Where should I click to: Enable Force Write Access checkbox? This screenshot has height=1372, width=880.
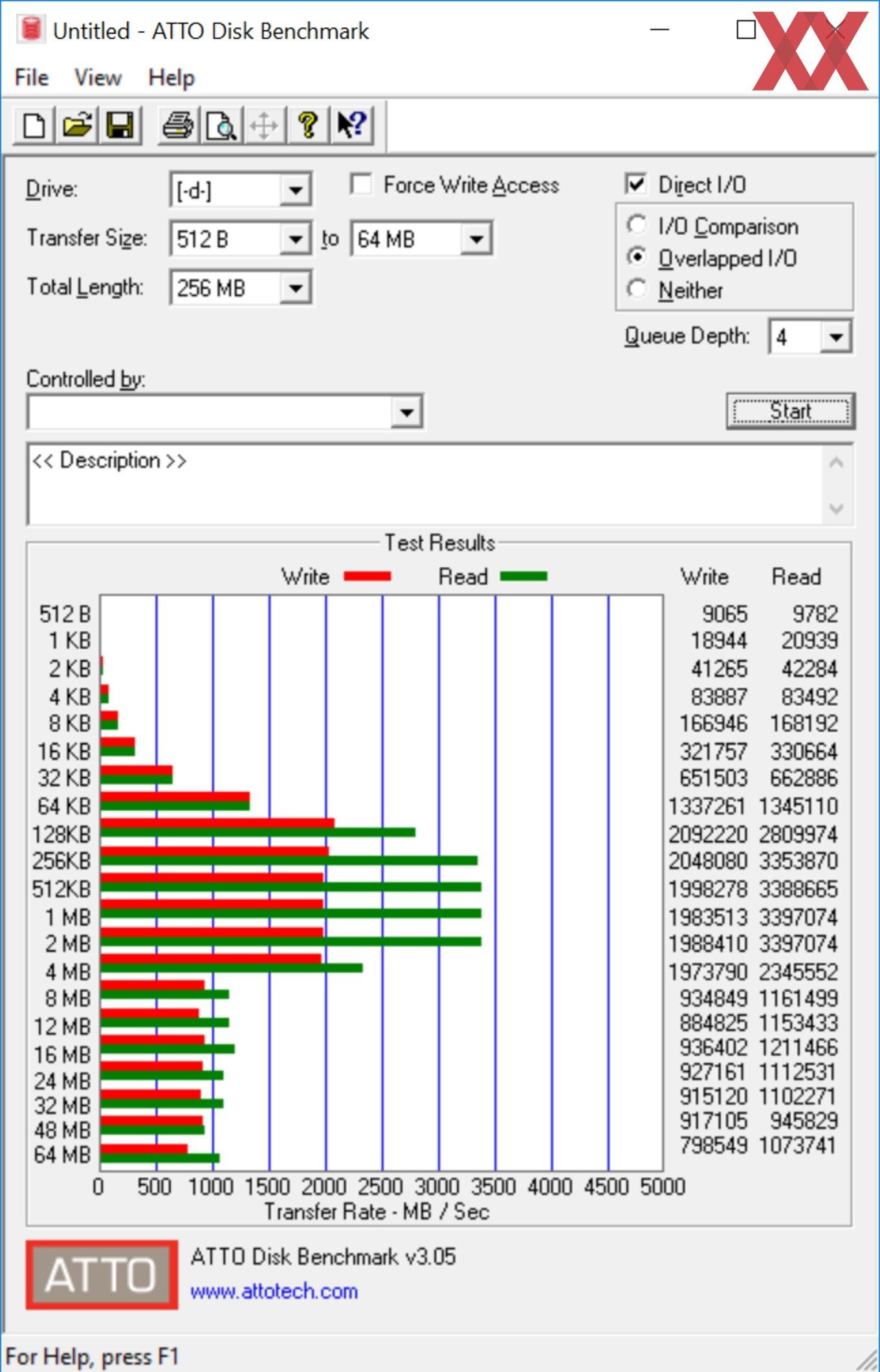pyautogui.click(x=361, y=184)
